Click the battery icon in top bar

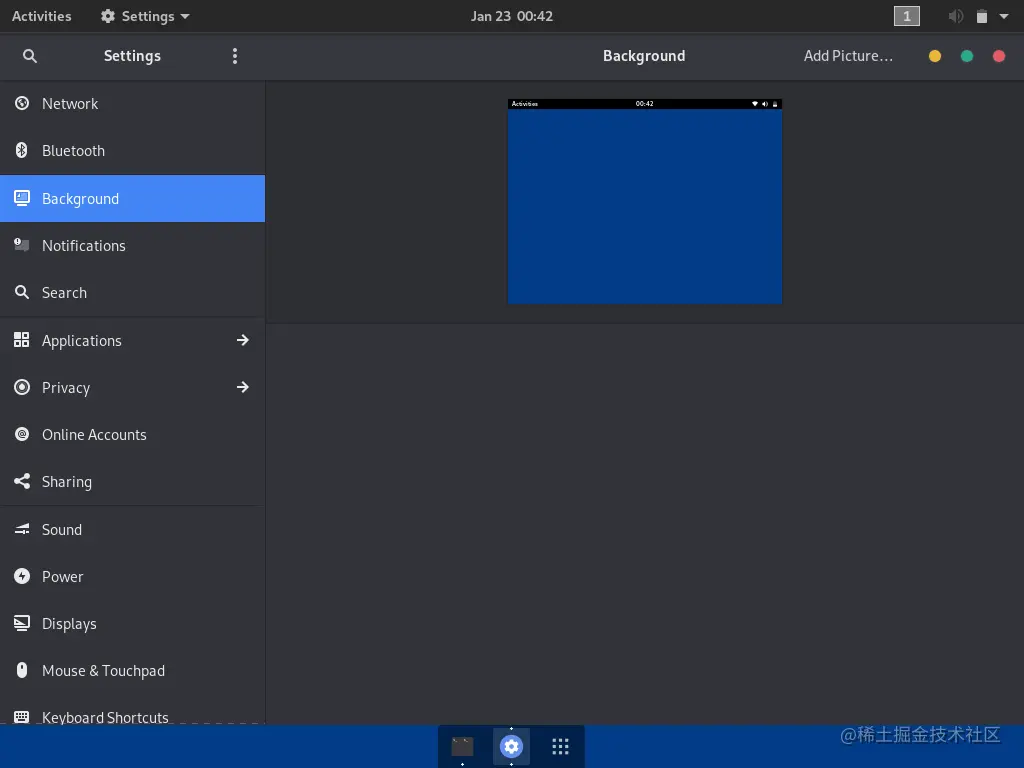[x=982, y=16]
